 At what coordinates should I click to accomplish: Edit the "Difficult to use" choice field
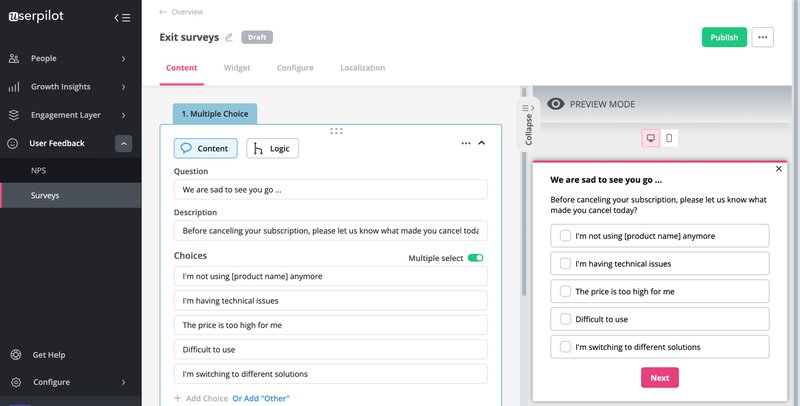point(331,349)
